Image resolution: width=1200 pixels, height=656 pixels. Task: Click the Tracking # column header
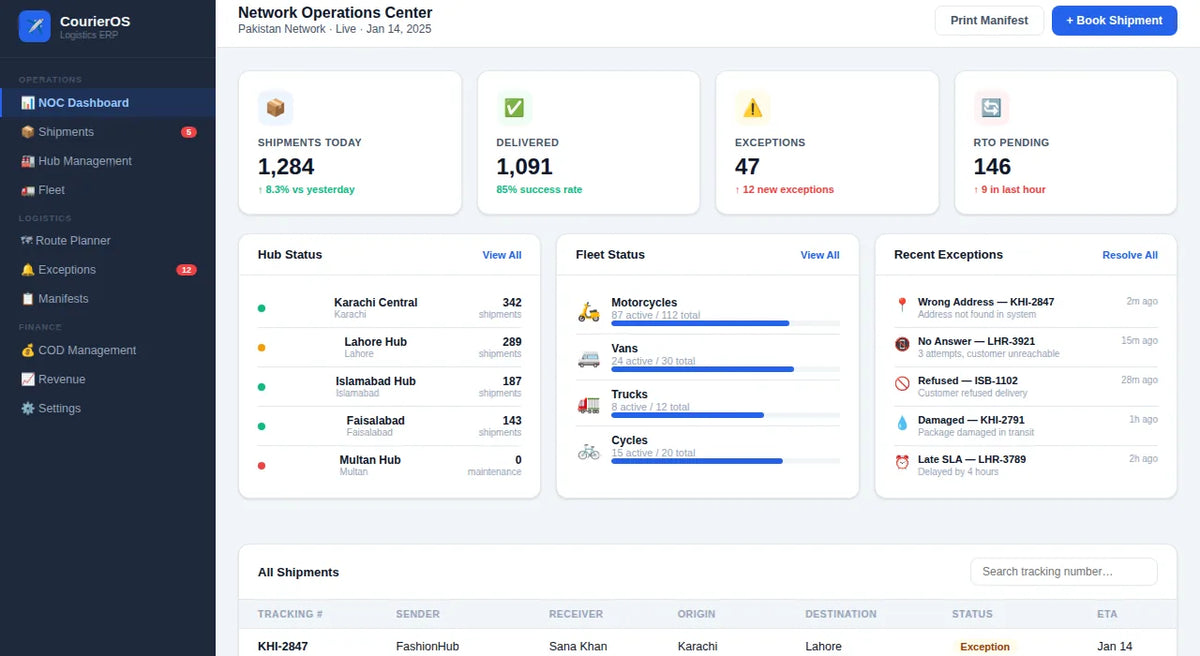(x=290, y=614)
